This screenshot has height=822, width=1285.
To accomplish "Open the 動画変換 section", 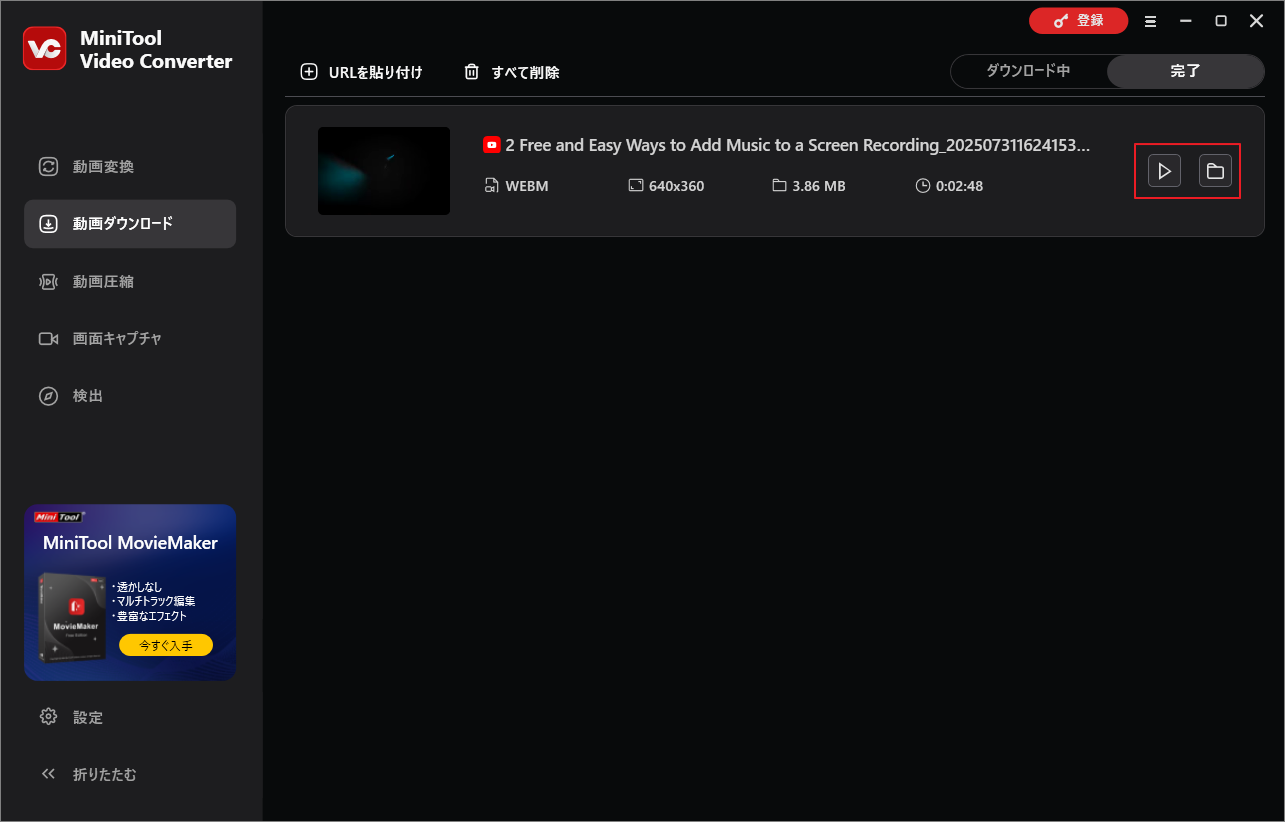I will tap(130, 167).
